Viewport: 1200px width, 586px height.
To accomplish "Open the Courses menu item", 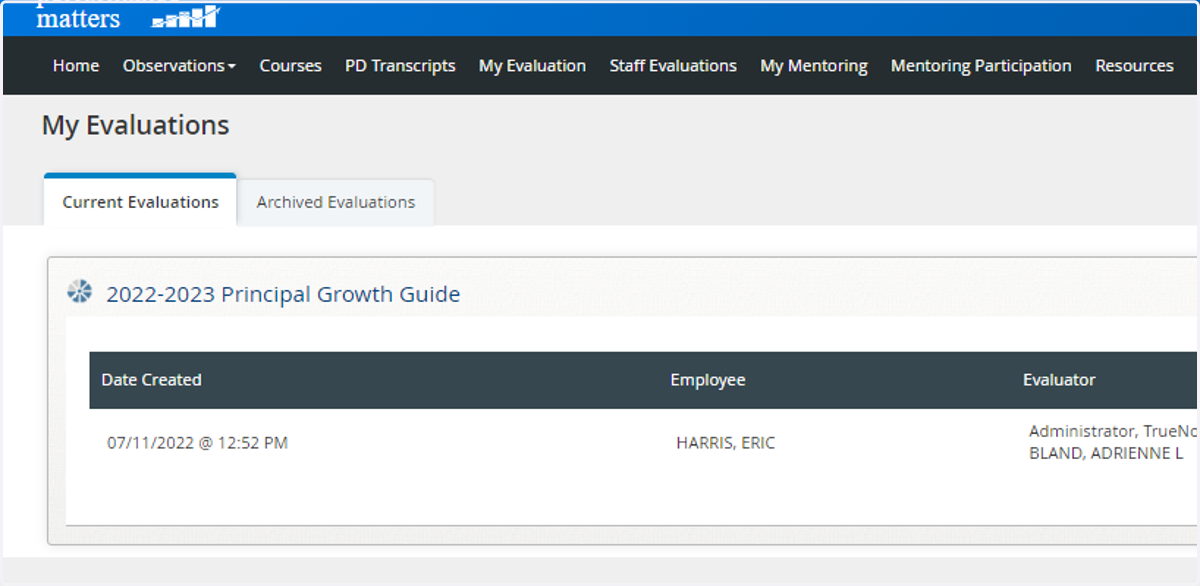I will [x=291, y=66].
